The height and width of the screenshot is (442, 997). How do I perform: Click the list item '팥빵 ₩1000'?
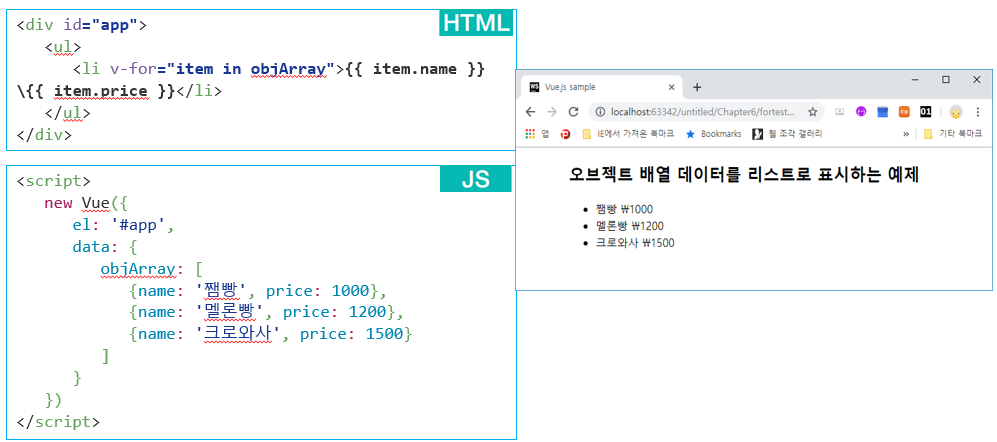coord(624,209)
